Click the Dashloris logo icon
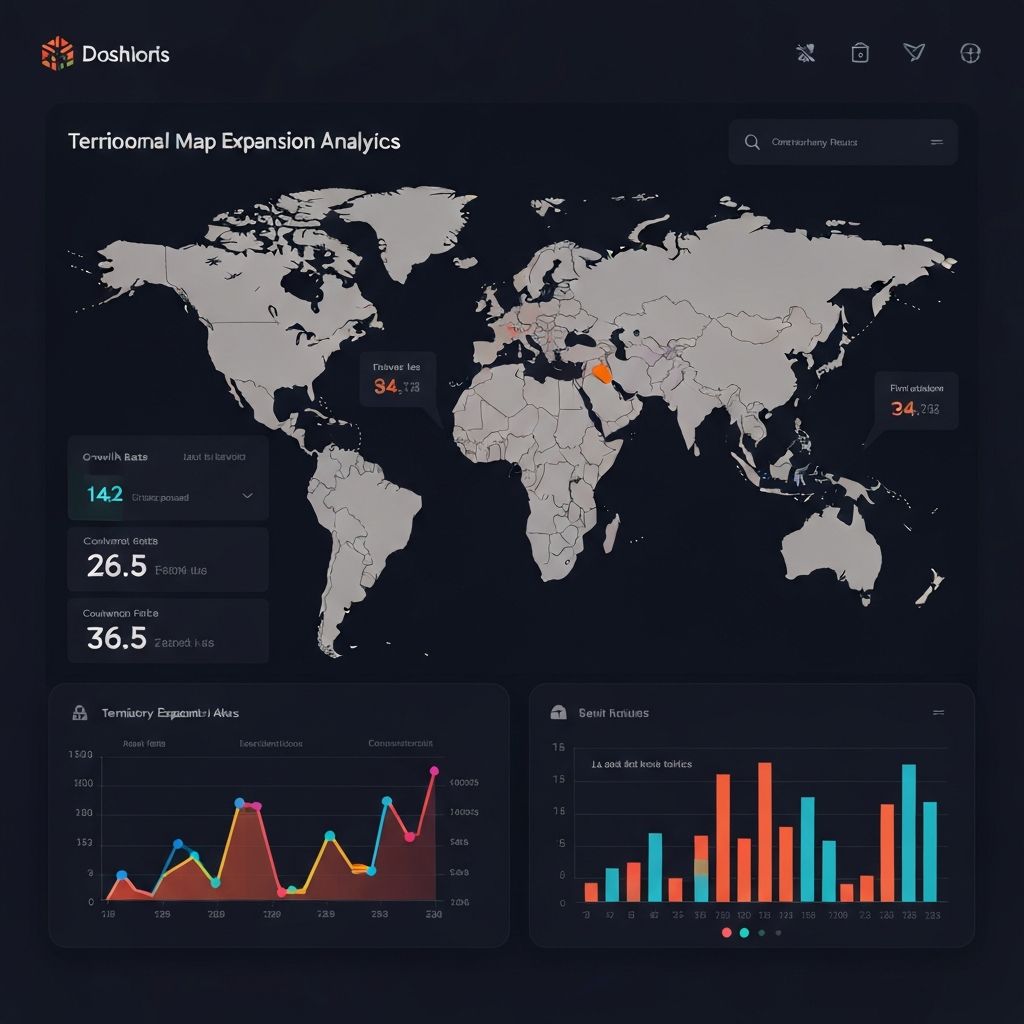This screenshot has height=1024, width=1024. click(57, 53)
